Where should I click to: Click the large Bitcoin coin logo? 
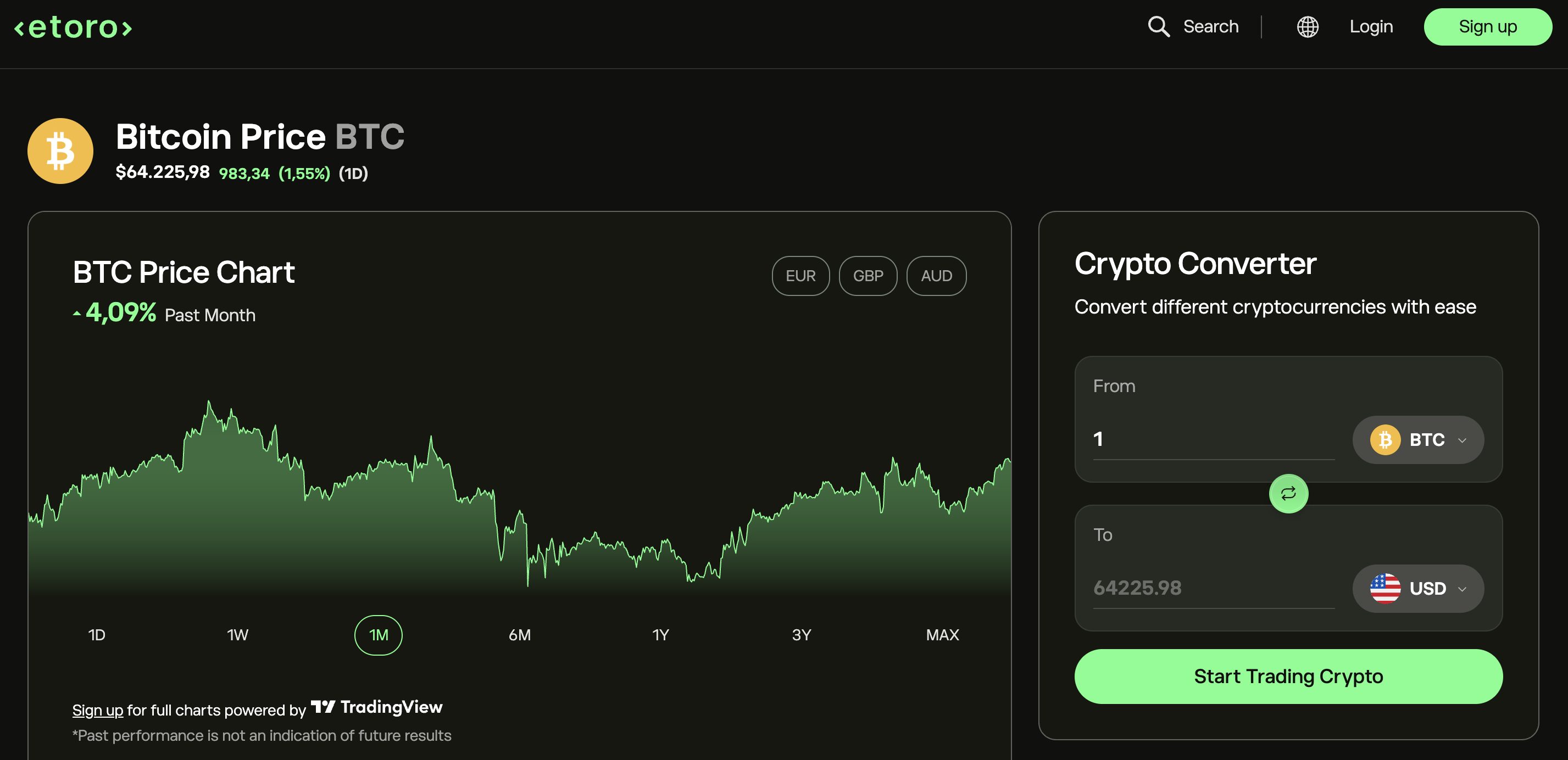(x=60, y=151)
